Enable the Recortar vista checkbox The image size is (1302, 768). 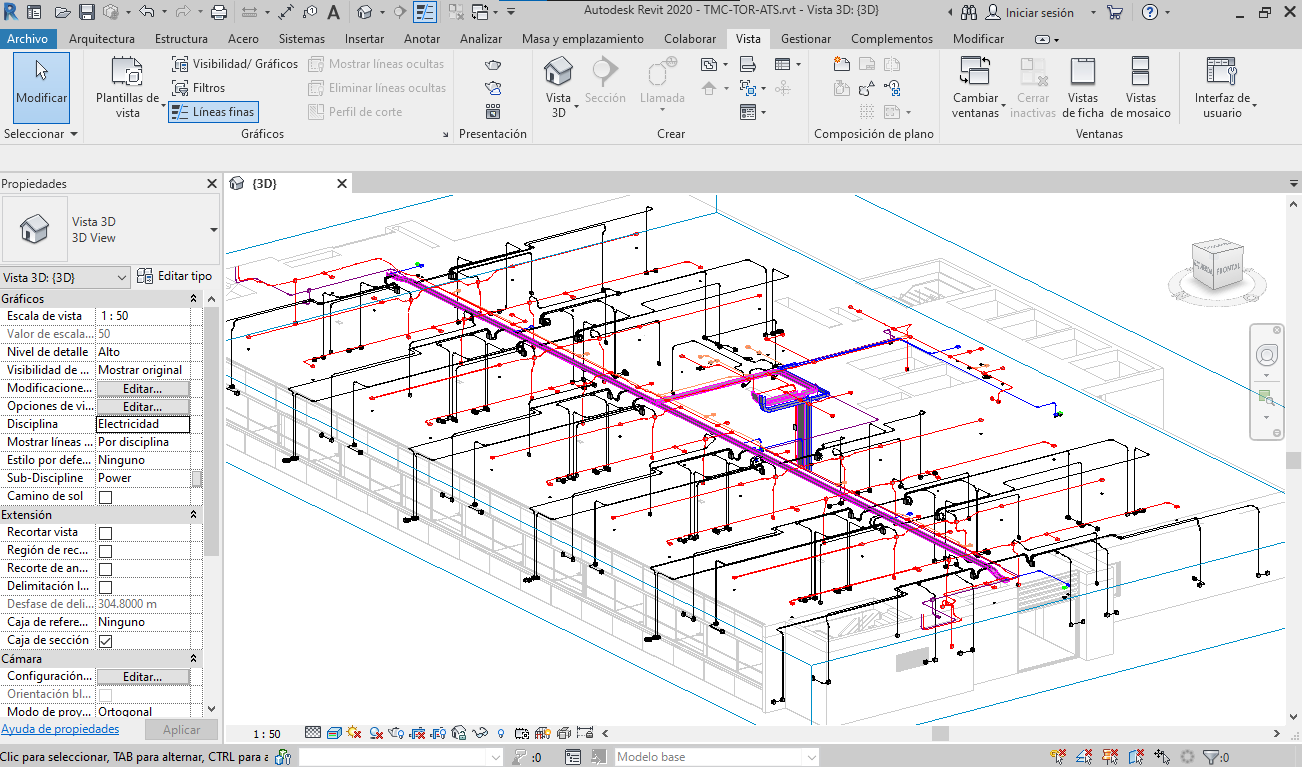[105, 533]
